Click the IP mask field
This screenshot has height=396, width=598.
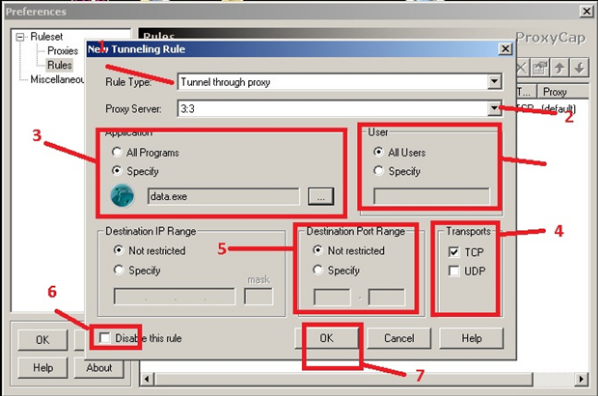259,296
